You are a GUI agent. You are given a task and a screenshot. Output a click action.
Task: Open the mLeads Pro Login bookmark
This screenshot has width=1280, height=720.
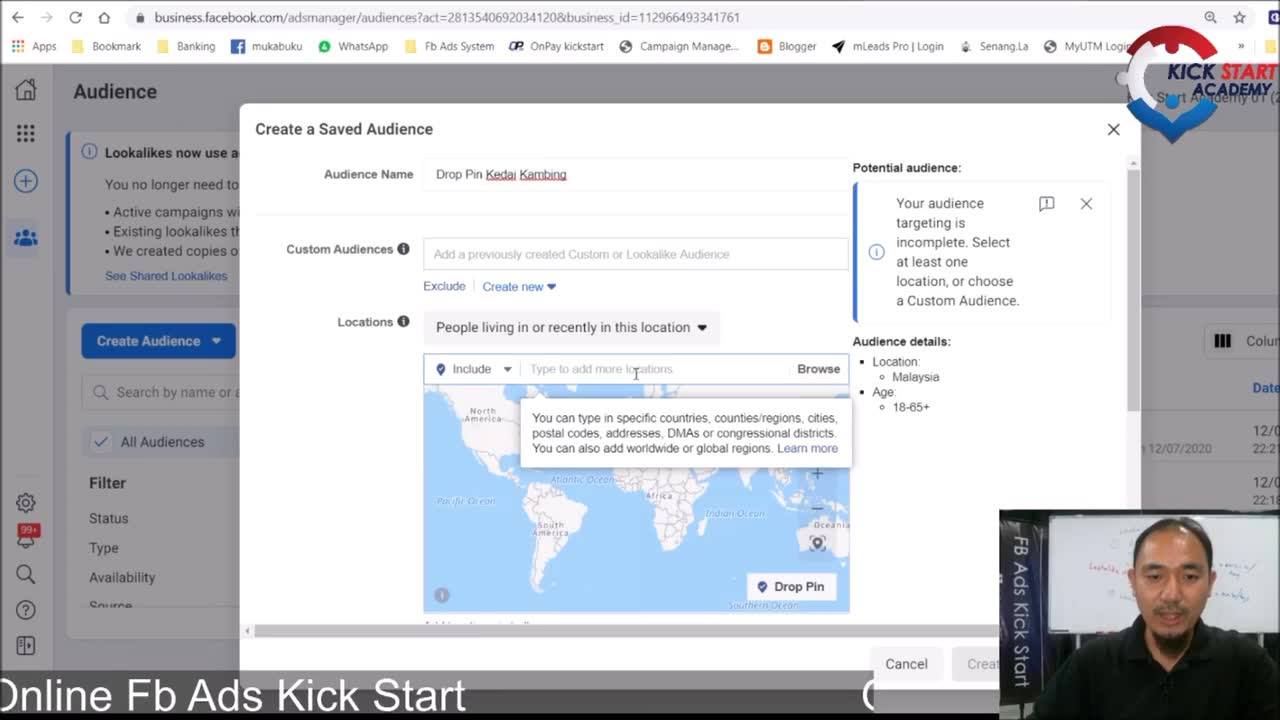coord(887,46)
